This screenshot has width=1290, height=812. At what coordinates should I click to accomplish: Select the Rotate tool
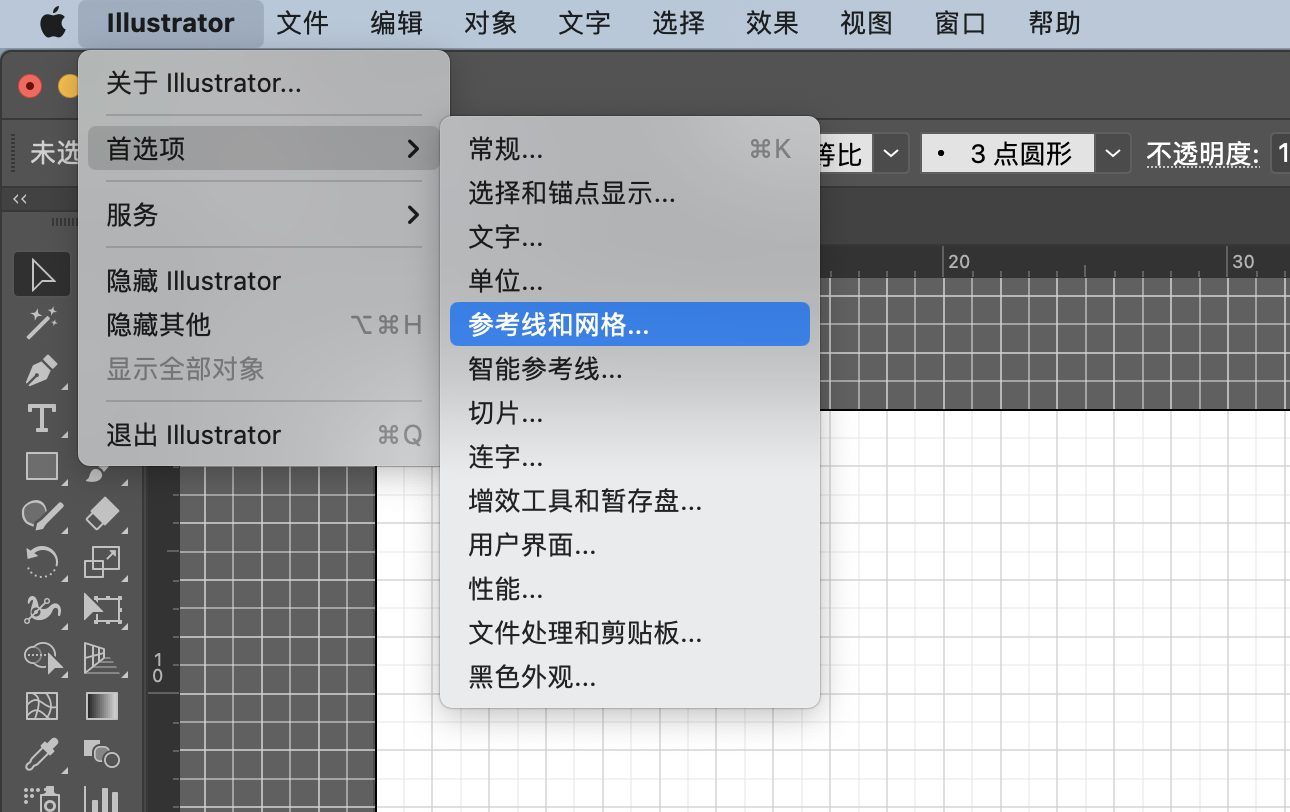pos(42,562)
